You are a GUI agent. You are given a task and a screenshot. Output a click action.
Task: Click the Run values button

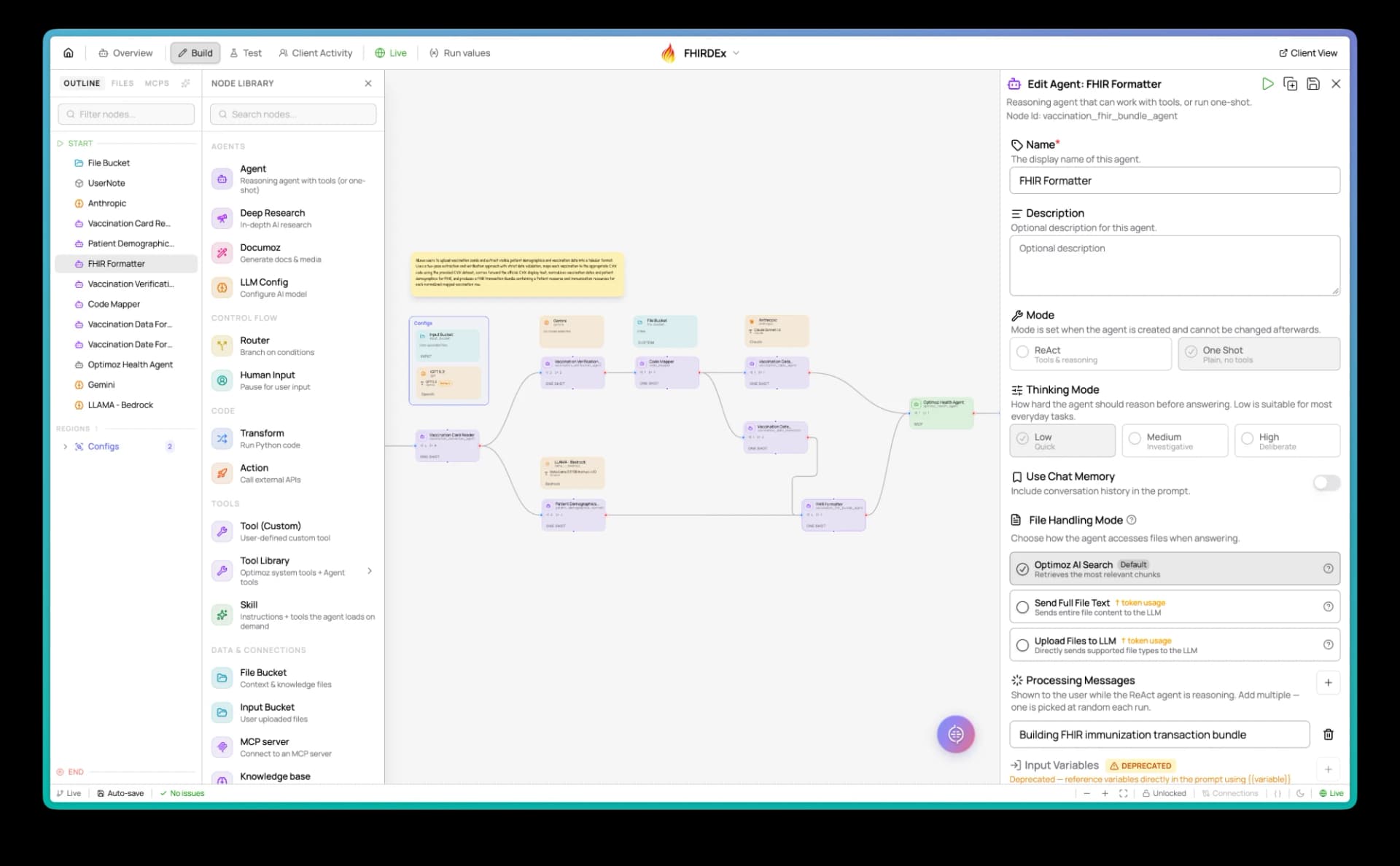(x=459, y=52)
